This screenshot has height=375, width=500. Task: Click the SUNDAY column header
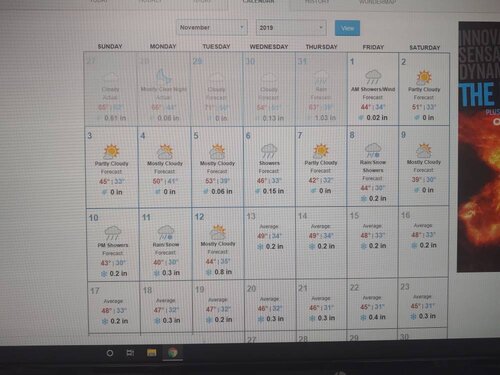pyautogui.click(x=110, y=46)
